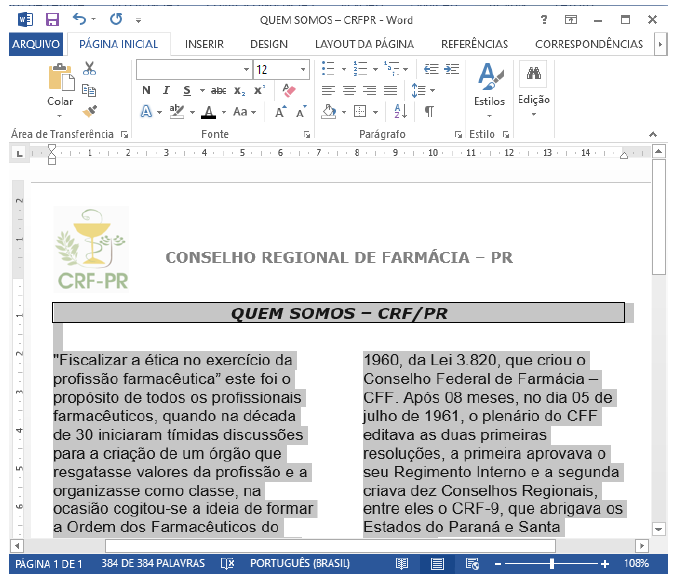
Task: Zoom in with the plus button
Action: click(605, 563)
